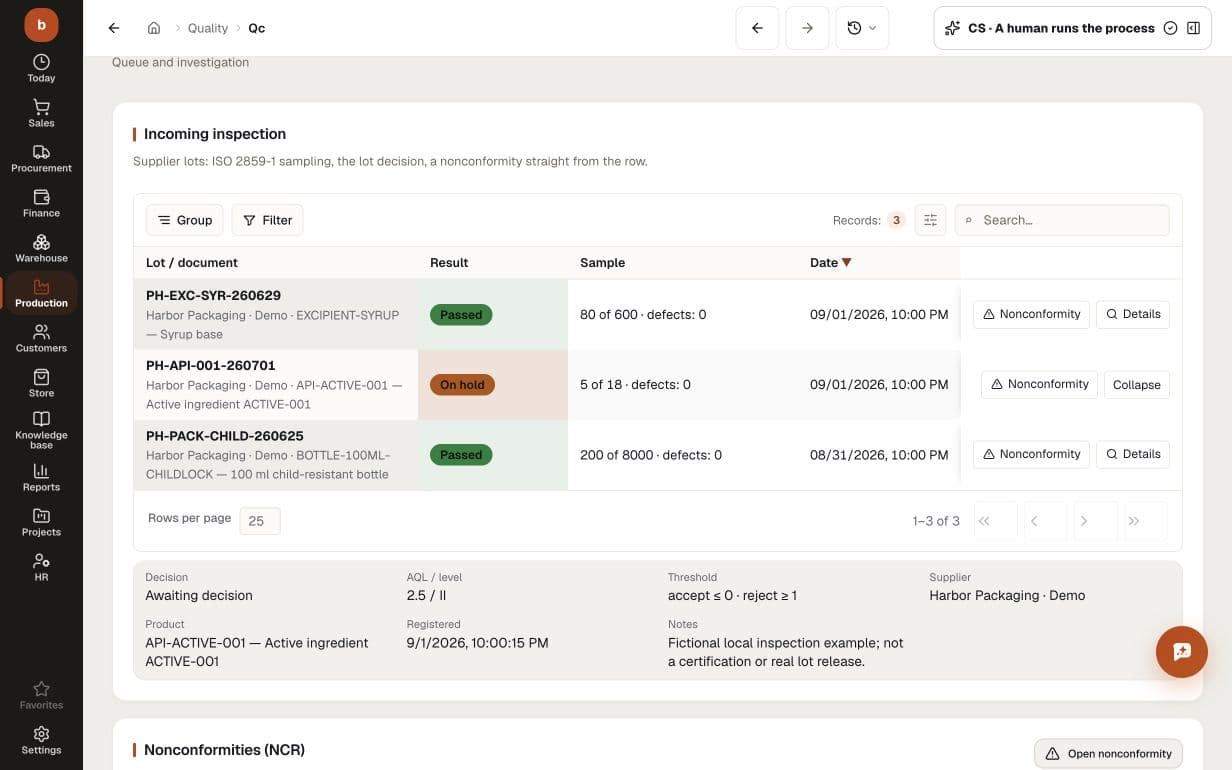
Task: Open Customers in the sidebar
Action: point(41,338)
